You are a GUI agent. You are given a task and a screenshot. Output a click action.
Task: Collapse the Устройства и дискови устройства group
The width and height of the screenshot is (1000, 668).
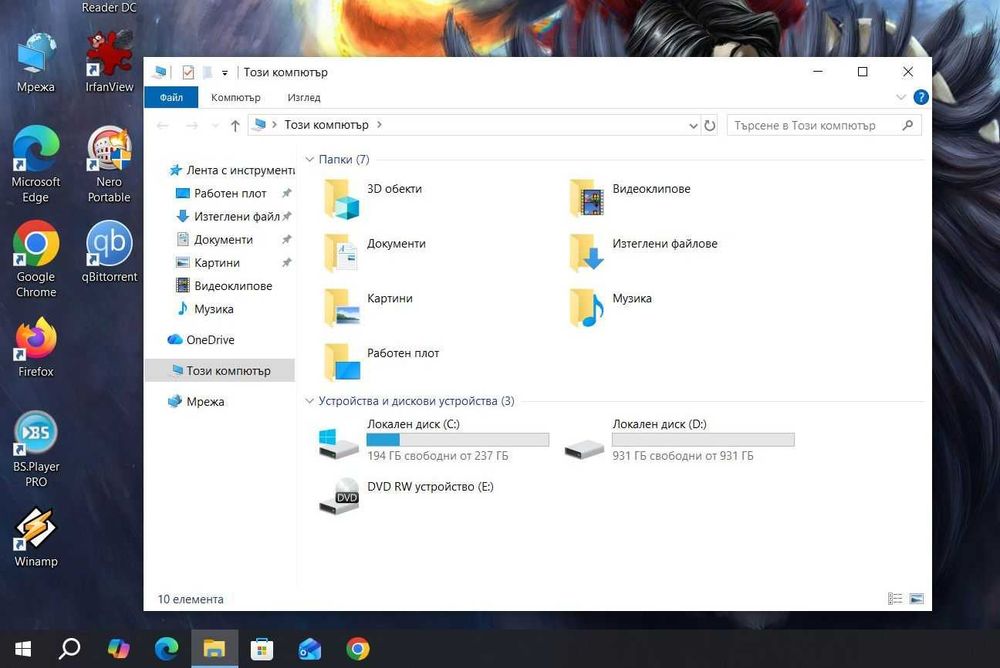(310, 401)
